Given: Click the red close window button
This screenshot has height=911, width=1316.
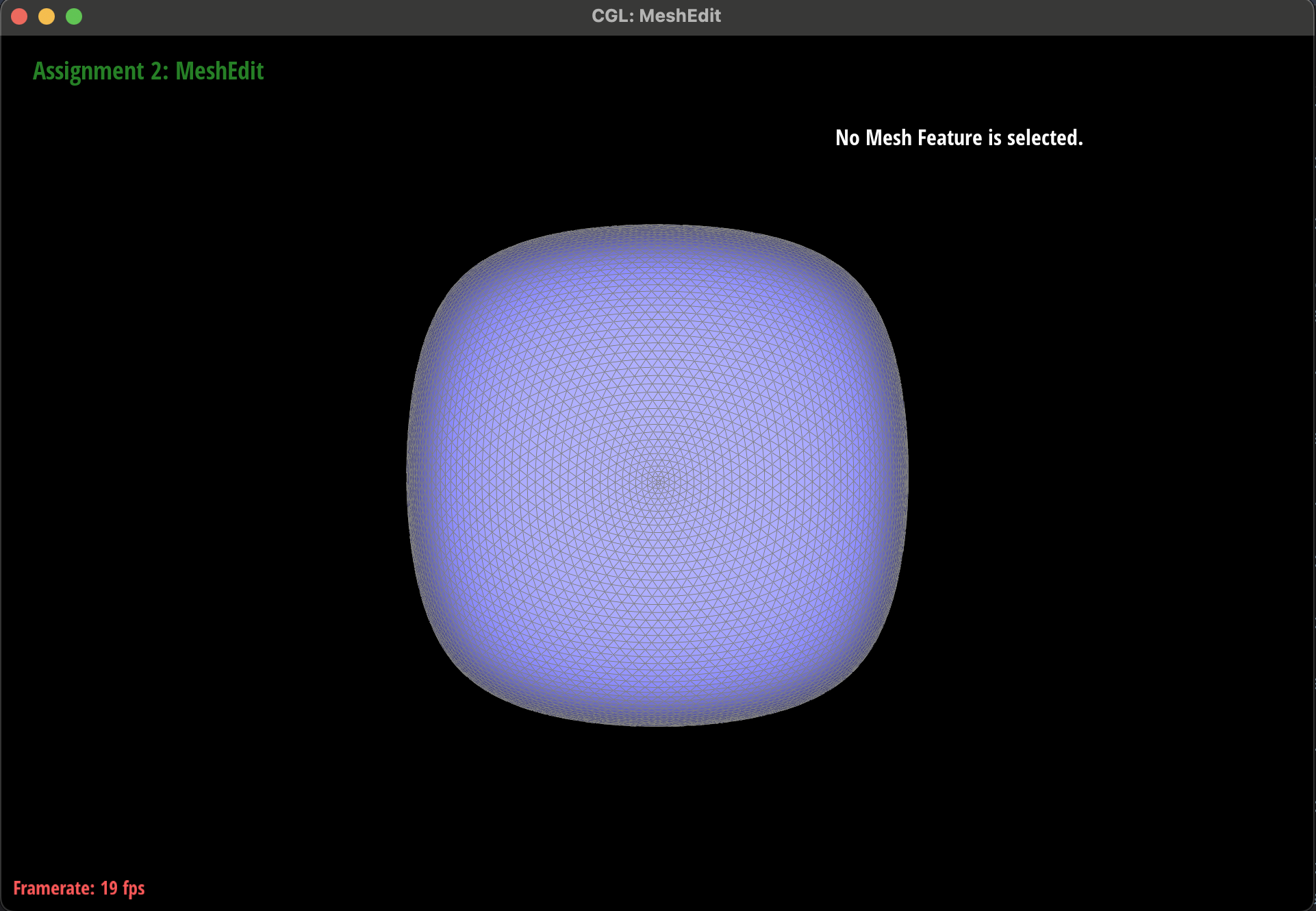Looking at the screenshot, I should 19,16.
